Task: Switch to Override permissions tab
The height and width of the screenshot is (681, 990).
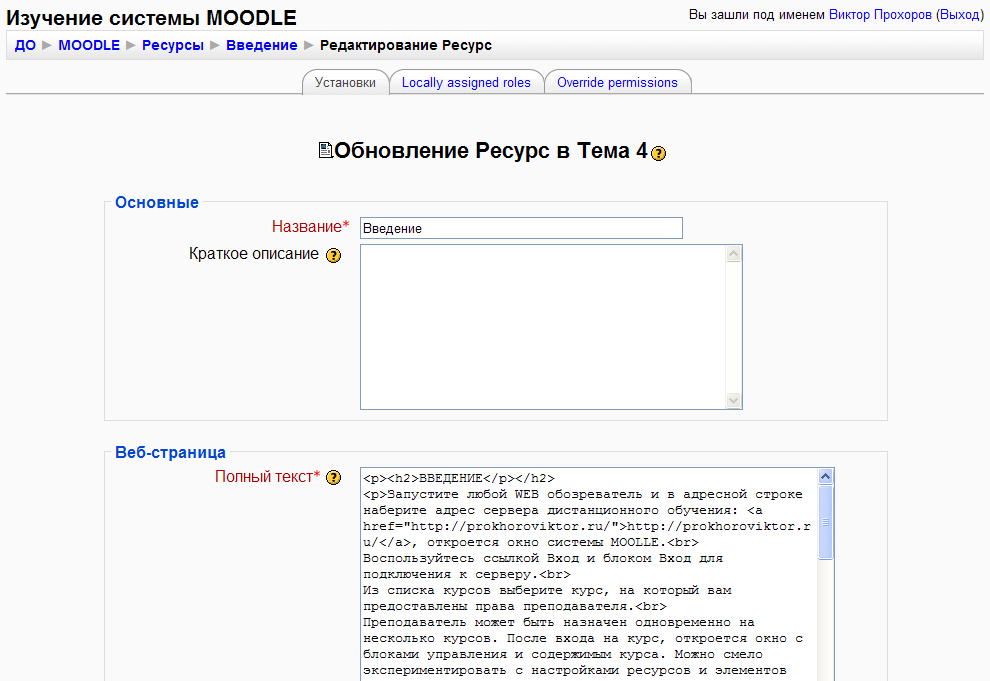Action: (617, 83)
